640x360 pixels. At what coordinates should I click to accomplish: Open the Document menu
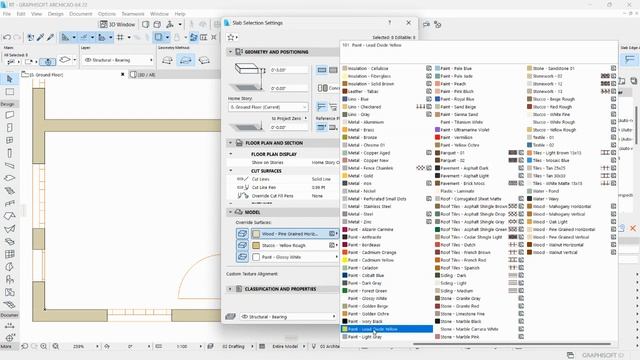pyautogui.click(x=80, y=14)
